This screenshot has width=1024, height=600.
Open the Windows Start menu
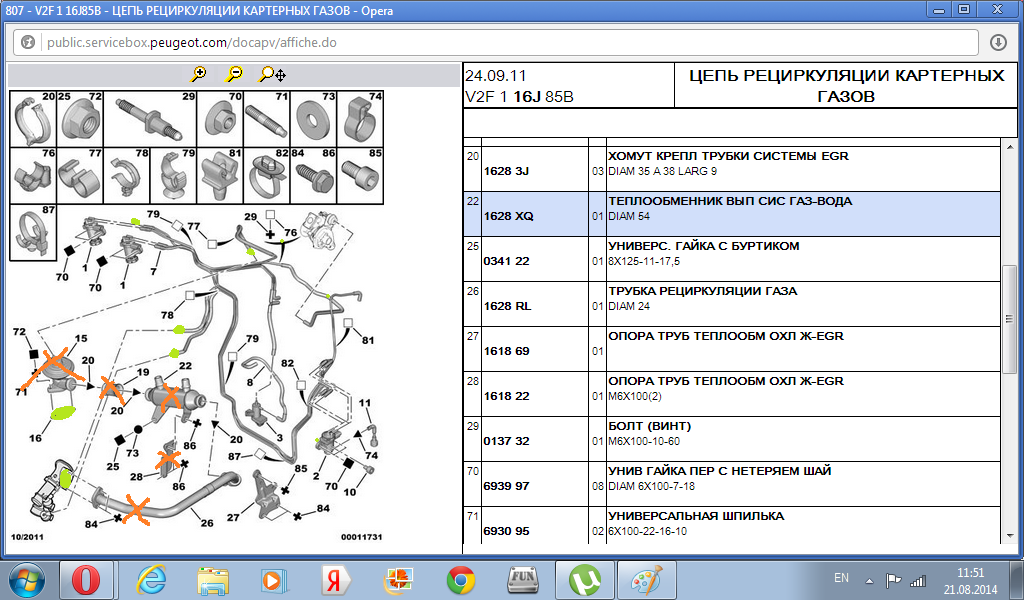pyautogui.click(x=26, y=580)
